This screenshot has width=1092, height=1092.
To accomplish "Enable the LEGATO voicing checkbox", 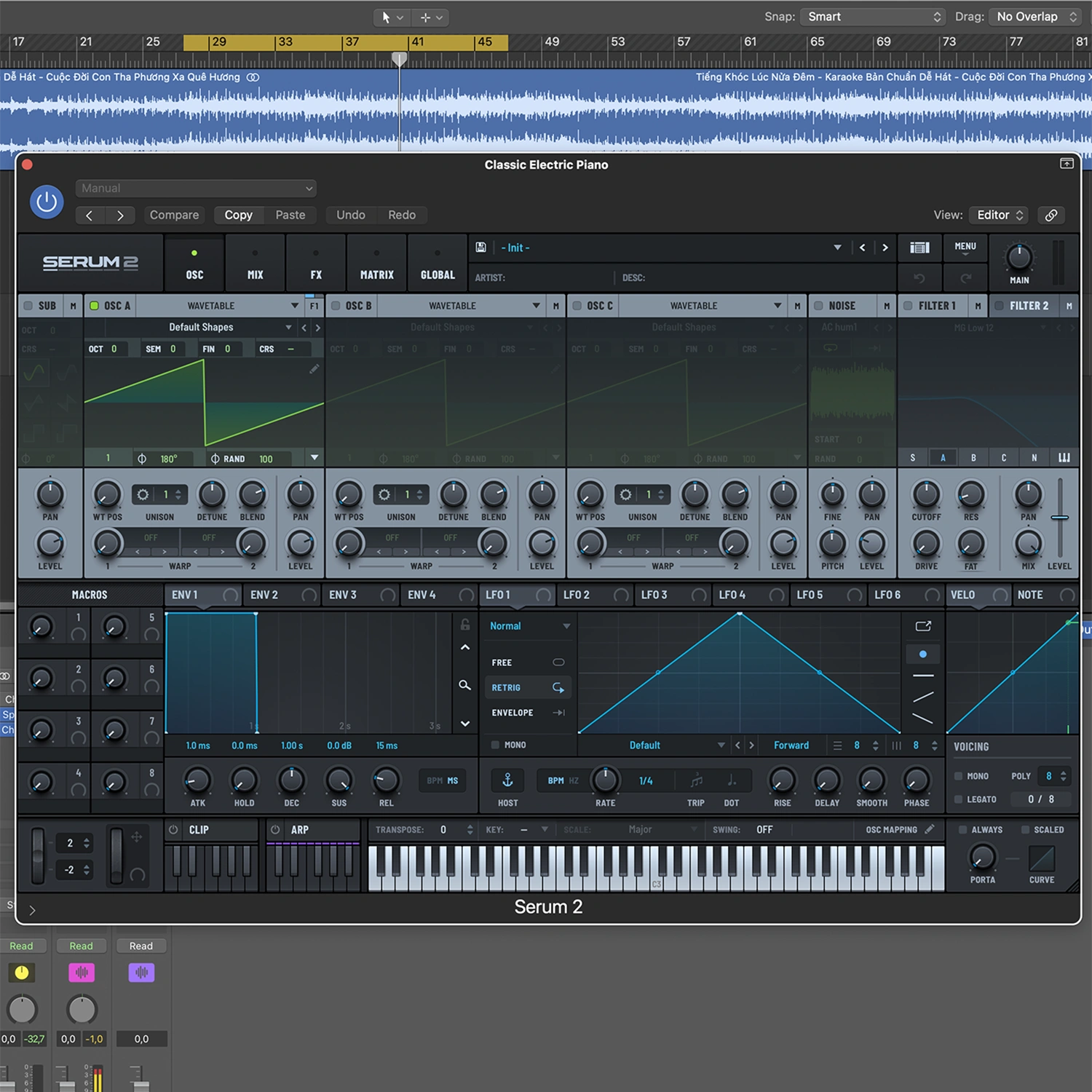I will pos(959,799).
